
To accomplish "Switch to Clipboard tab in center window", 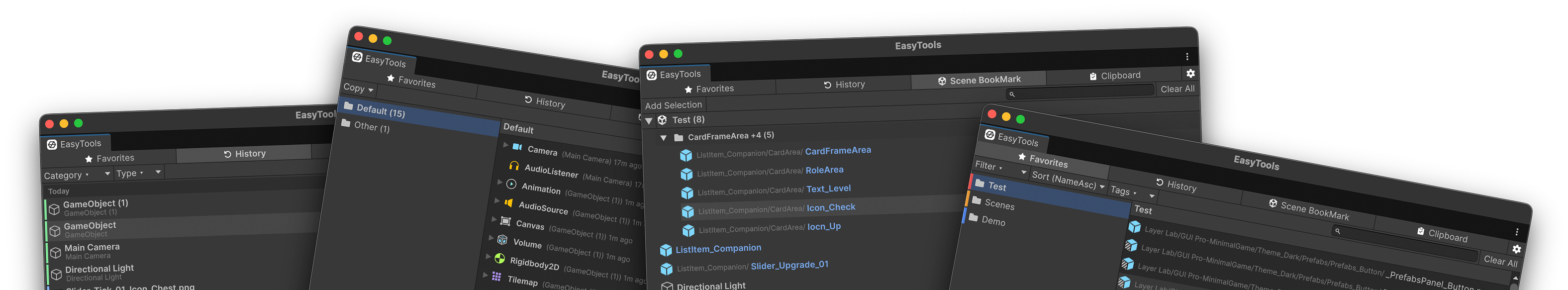I will tap(1115, 76).
